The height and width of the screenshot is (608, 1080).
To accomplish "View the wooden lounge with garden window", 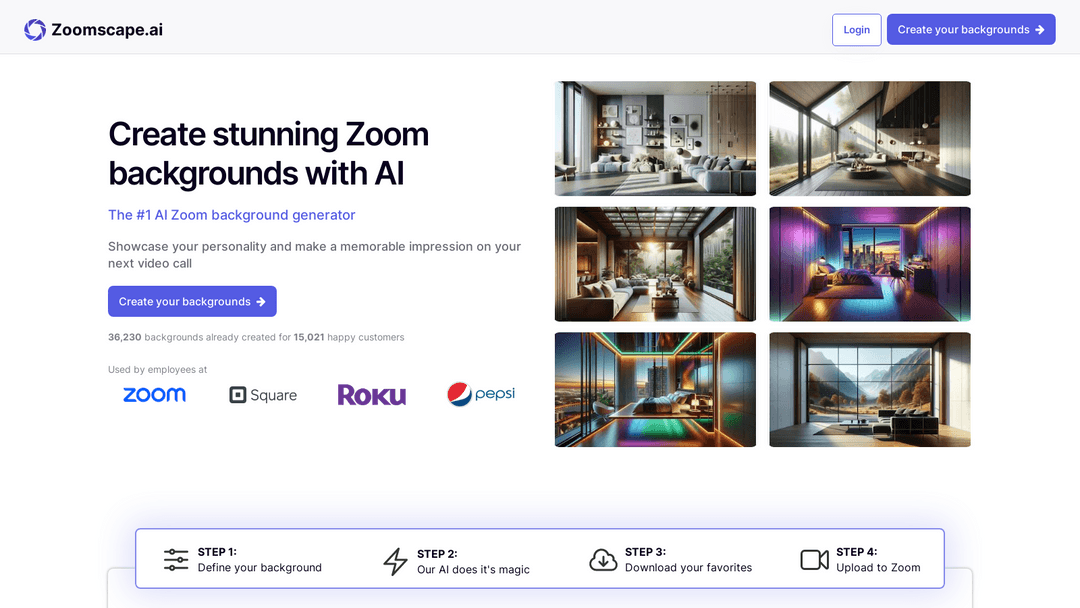I will pos(655,264).
